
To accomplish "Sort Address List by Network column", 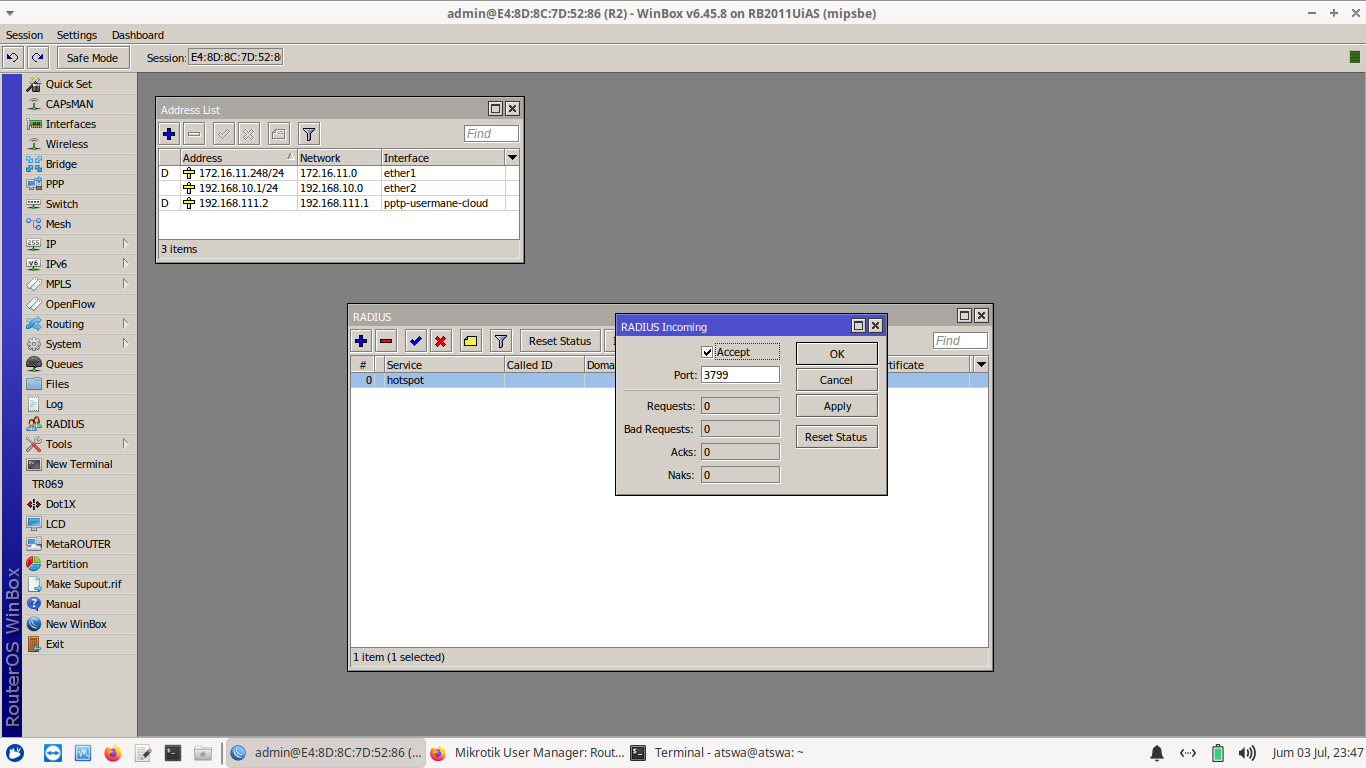I will point(339,158).
